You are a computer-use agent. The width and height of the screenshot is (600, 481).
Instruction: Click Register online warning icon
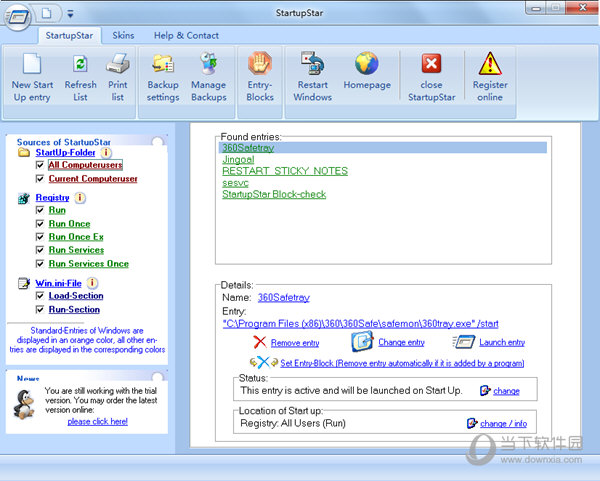pyautogui.click(x=490, y=64)
